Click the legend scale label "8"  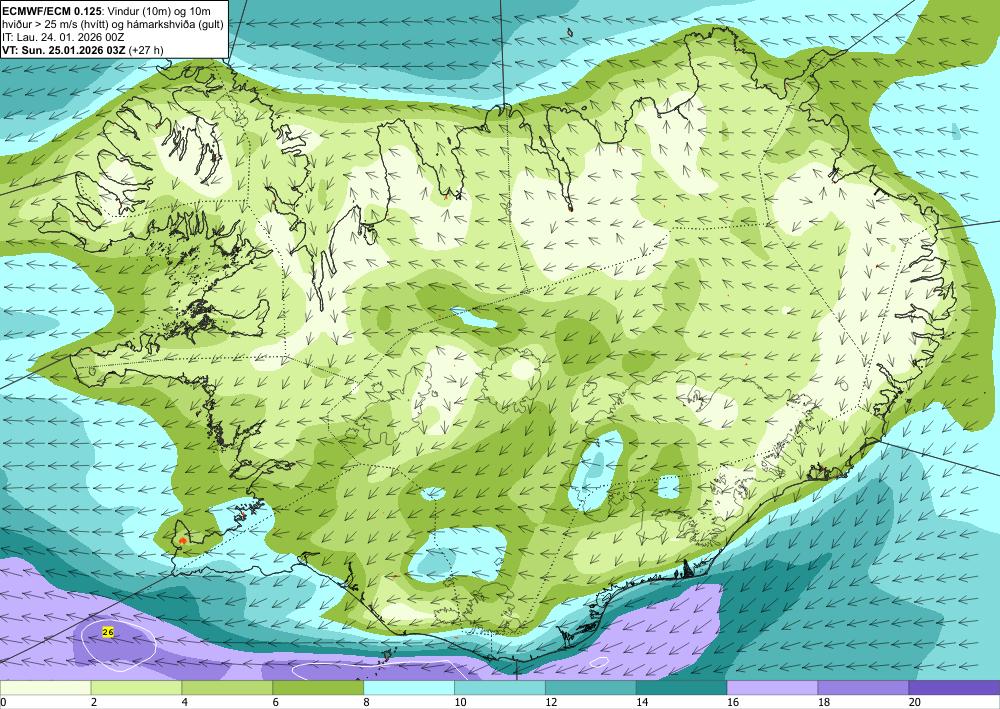[366, 702]
